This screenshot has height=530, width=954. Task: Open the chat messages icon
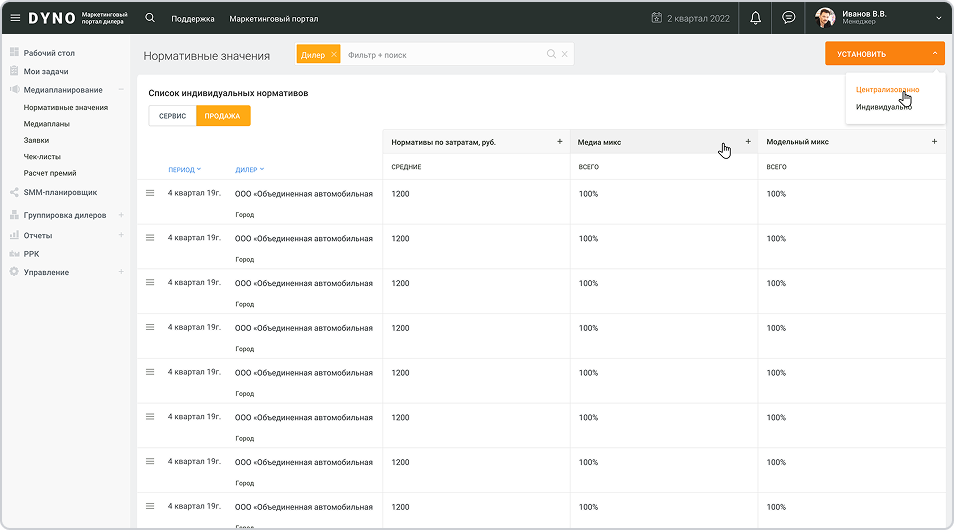788,18
